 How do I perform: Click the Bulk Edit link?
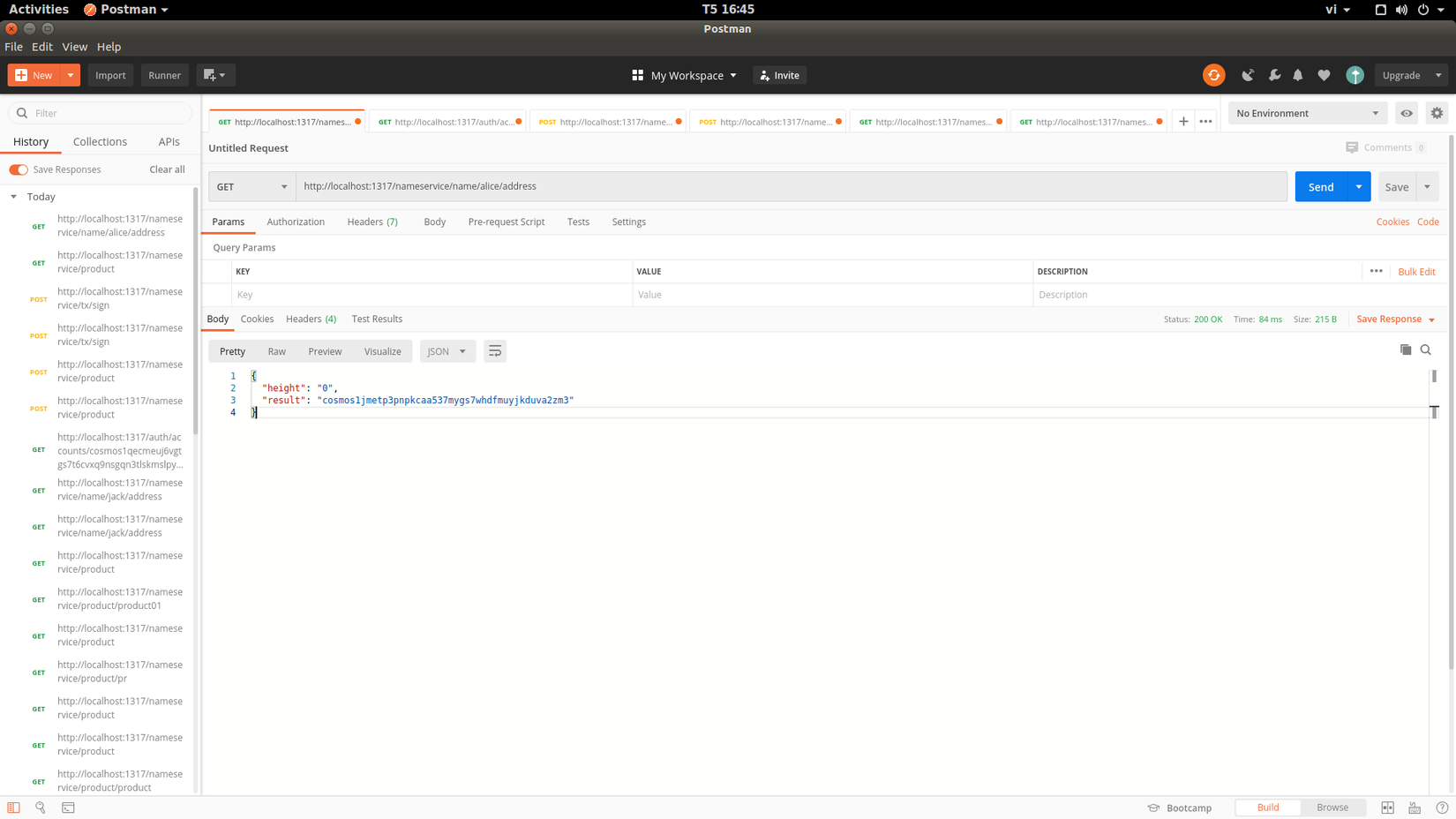[x=1416, y=272]
